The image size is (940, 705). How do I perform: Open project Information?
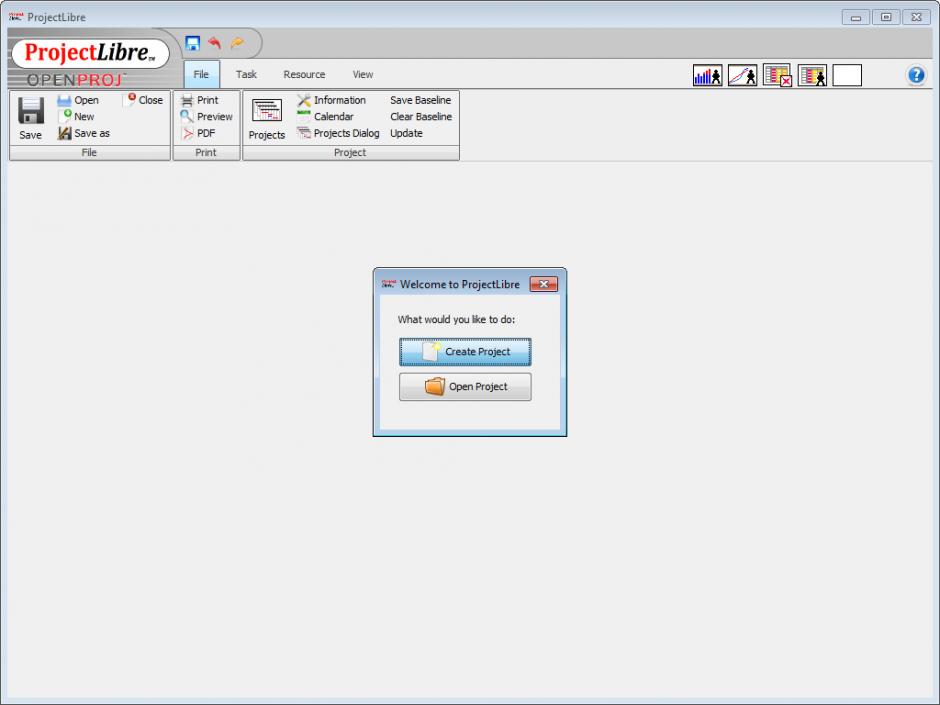pos(332,100)
